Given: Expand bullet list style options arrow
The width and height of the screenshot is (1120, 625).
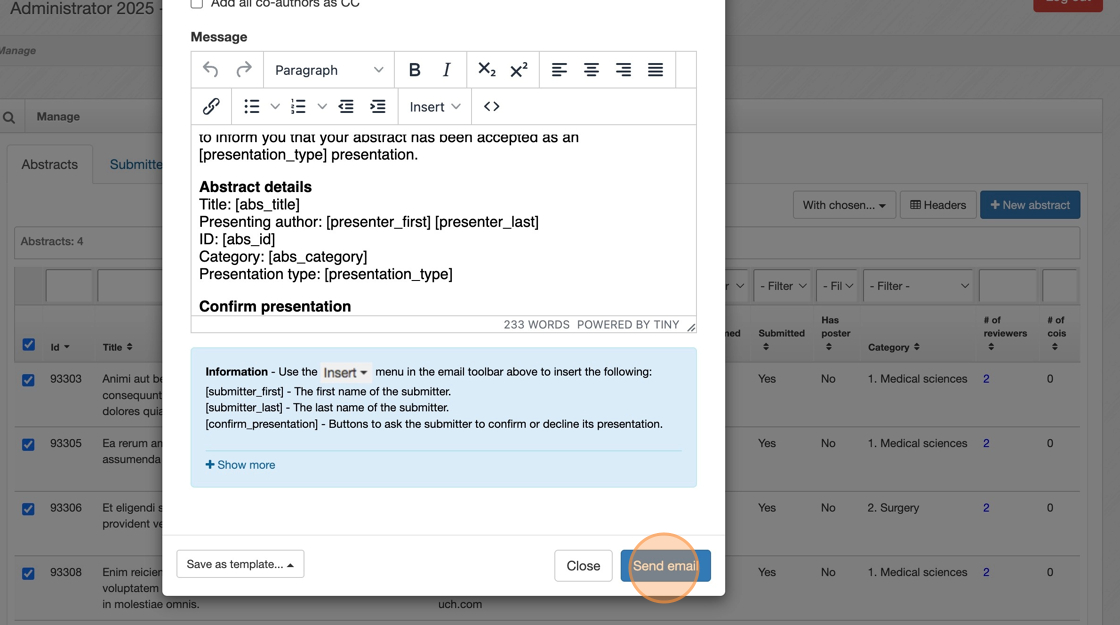Looking at the screenshot, I should (275, 106).
